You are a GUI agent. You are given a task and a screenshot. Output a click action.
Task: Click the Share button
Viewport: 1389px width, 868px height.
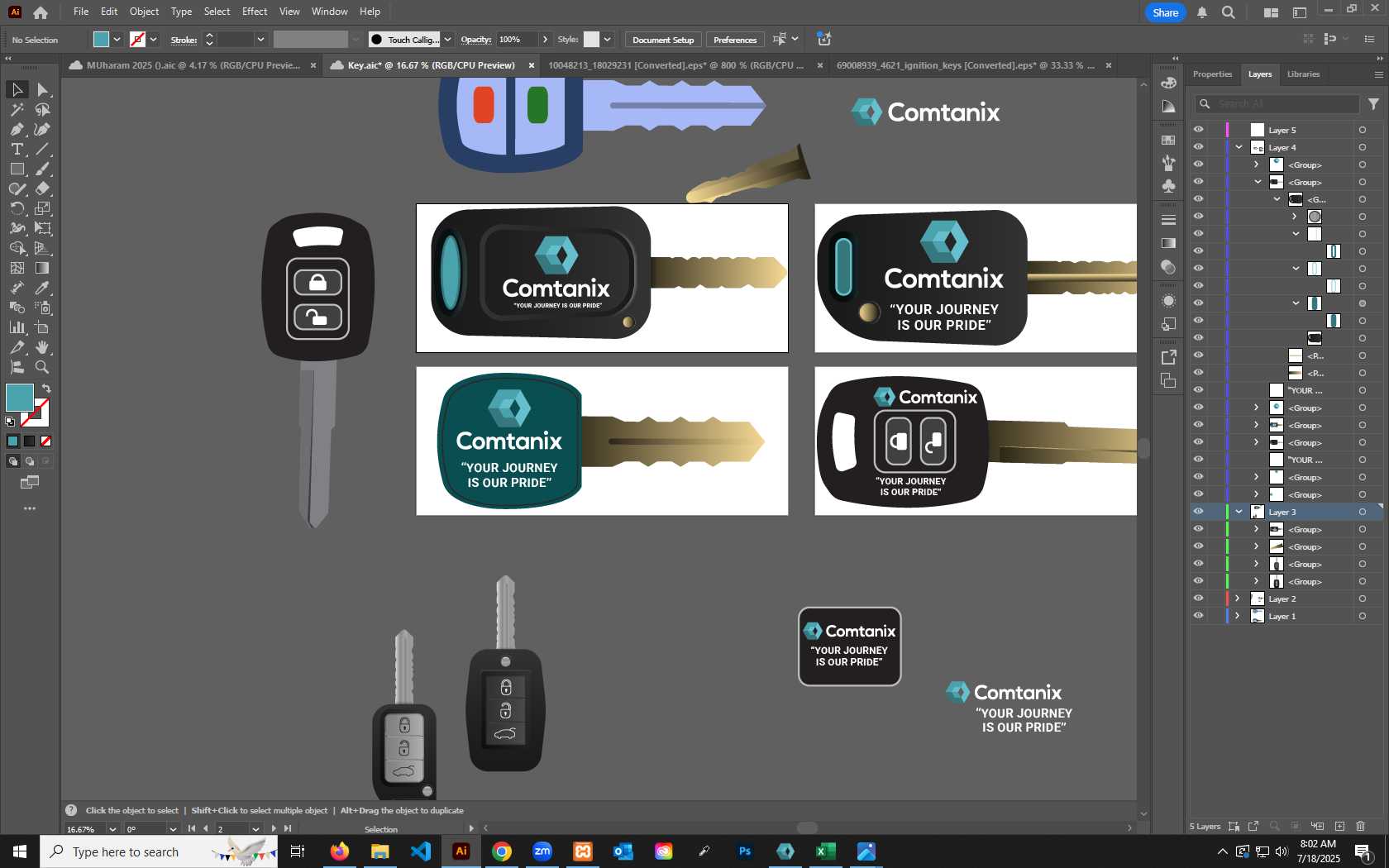[1165, 12]
